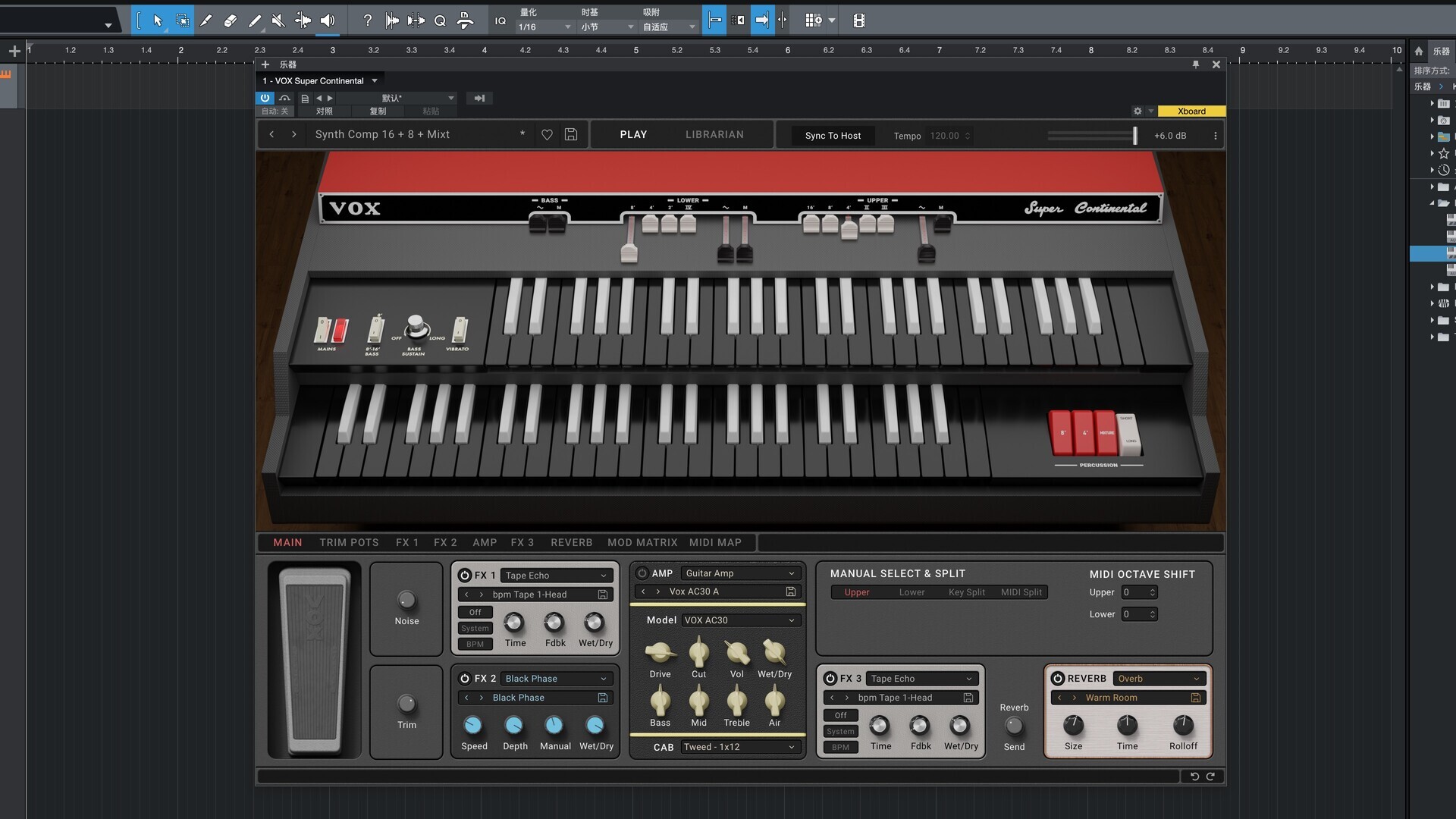Select the Key Split option
The height and width of the screenshot is (819, 1456).
pyautogui.click(x=966, y=592)
